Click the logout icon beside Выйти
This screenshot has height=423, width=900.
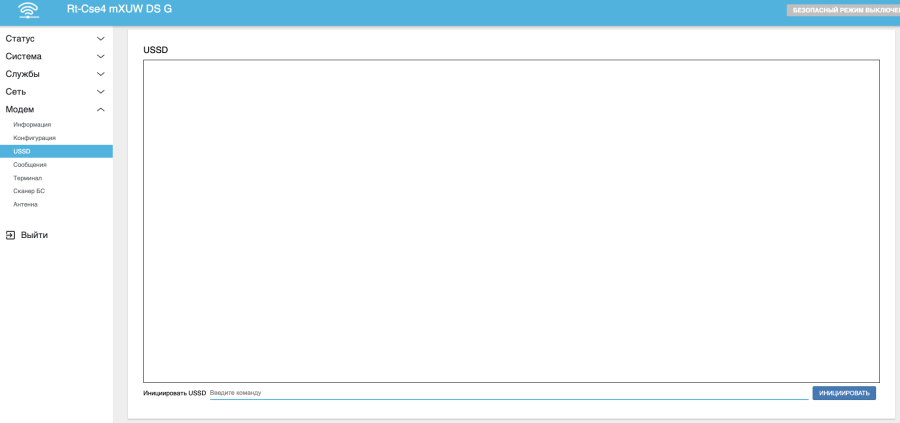(10, 235)
